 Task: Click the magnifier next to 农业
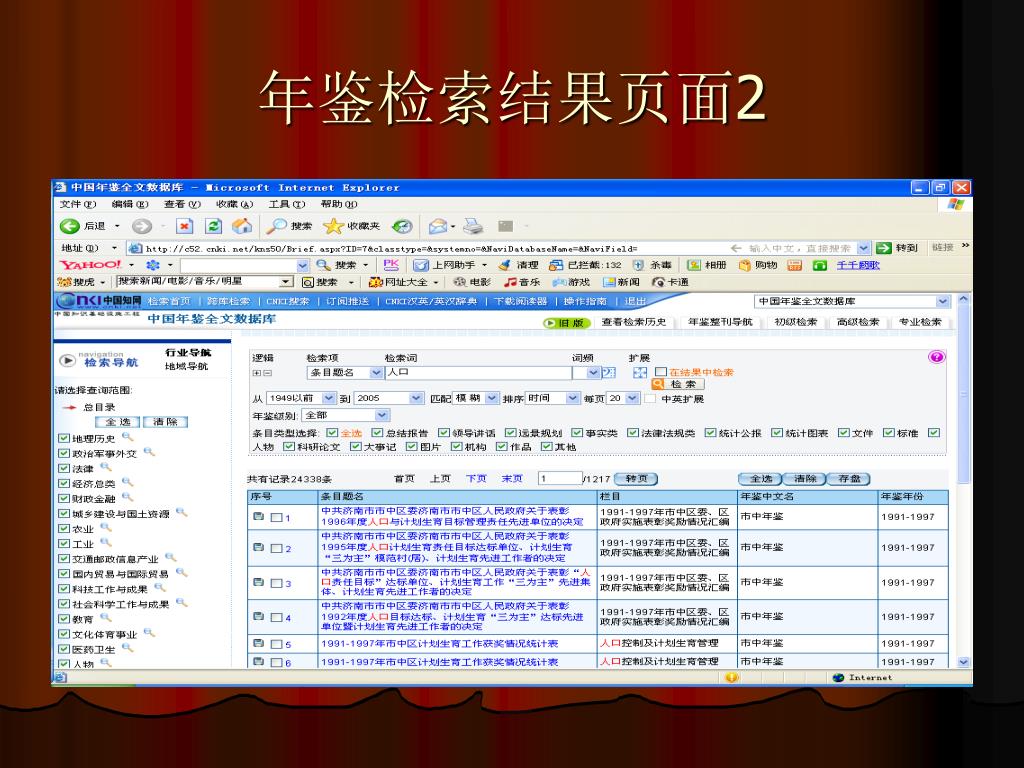tap(105, 527)
